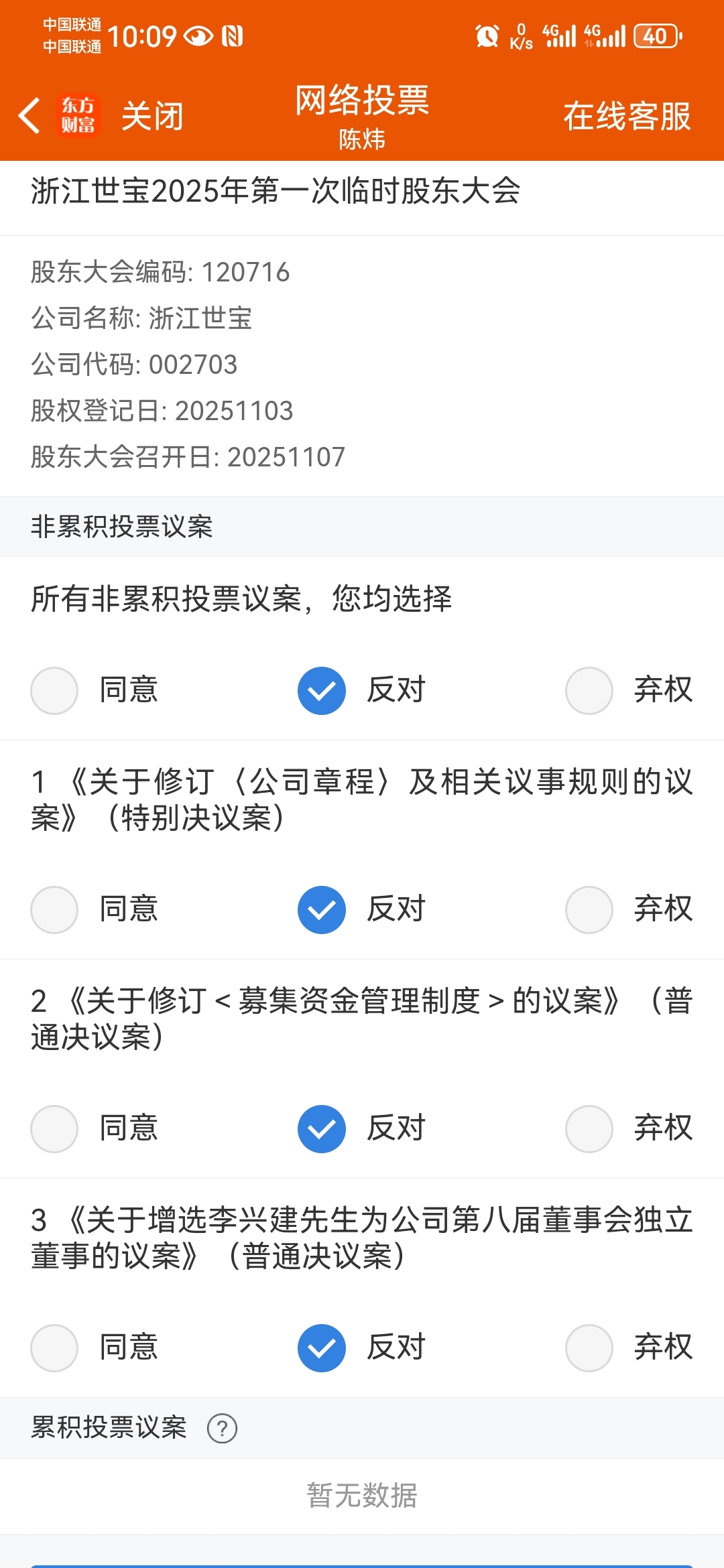Open the help icon beside 累积投票议案
This screenshot has height=1568, width=724.
tap(222, 1428)
